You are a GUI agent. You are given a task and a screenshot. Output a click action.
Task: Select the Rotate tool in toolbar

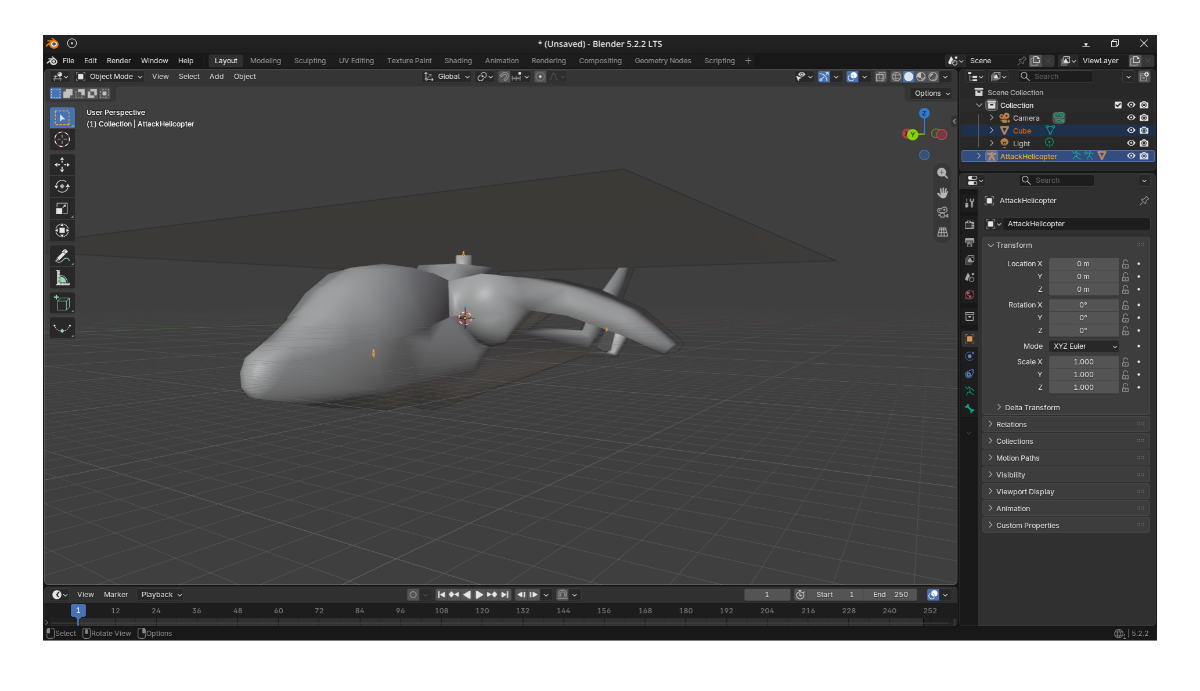[62, 186]
